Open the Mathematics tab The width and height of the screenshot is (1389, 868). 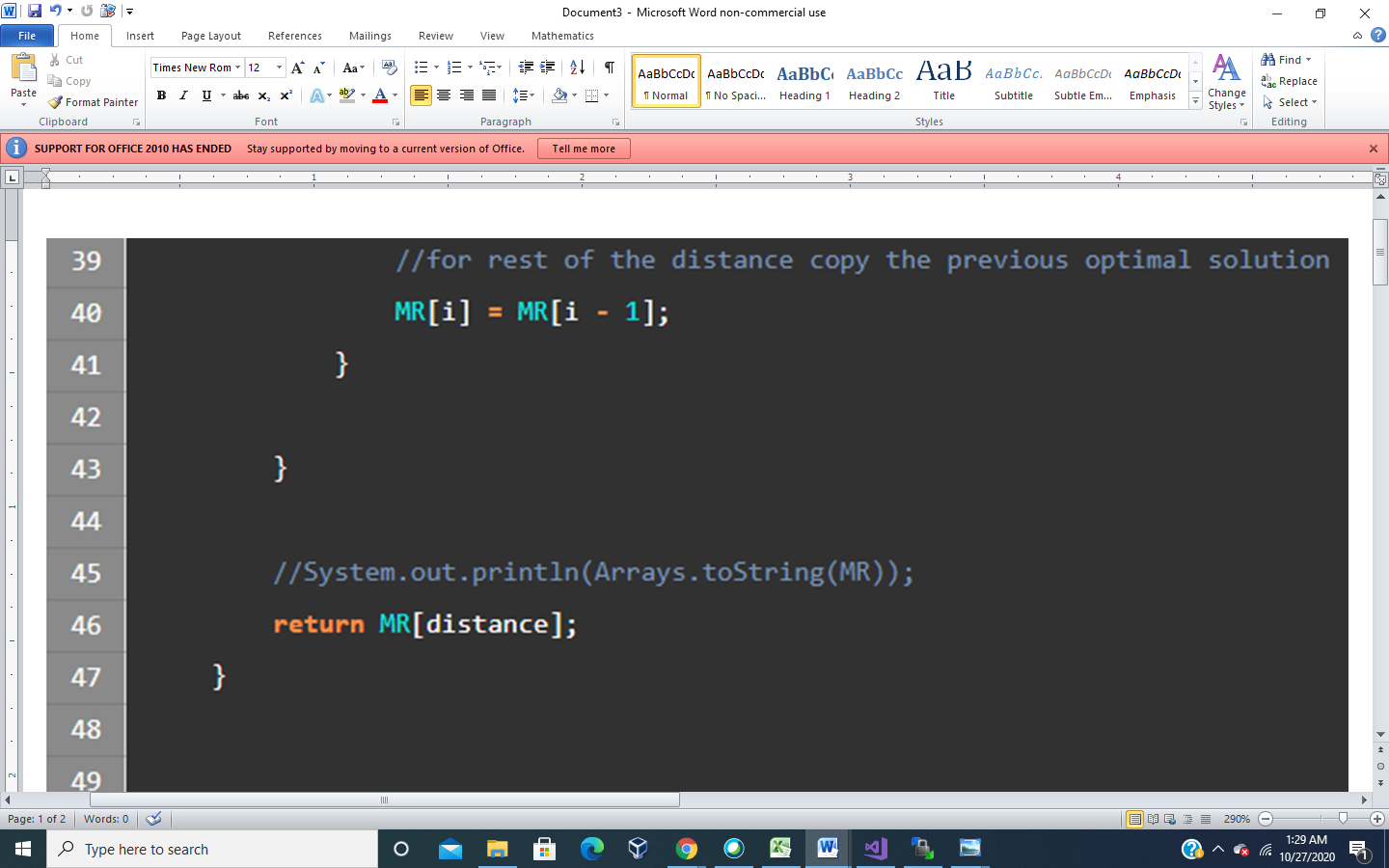561,36
